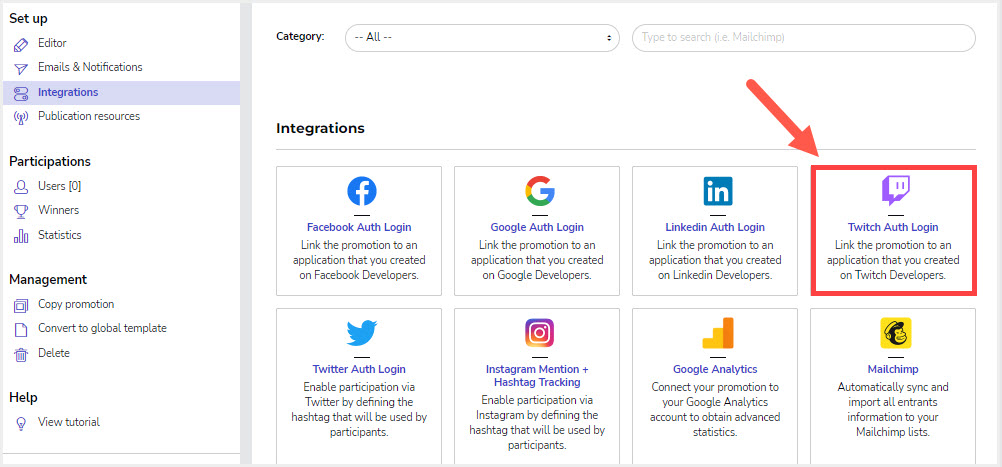Viewport: 1002px width, 467px height.
Task: Open Emails & Notifications in sidebar
Action: point(90,67)
